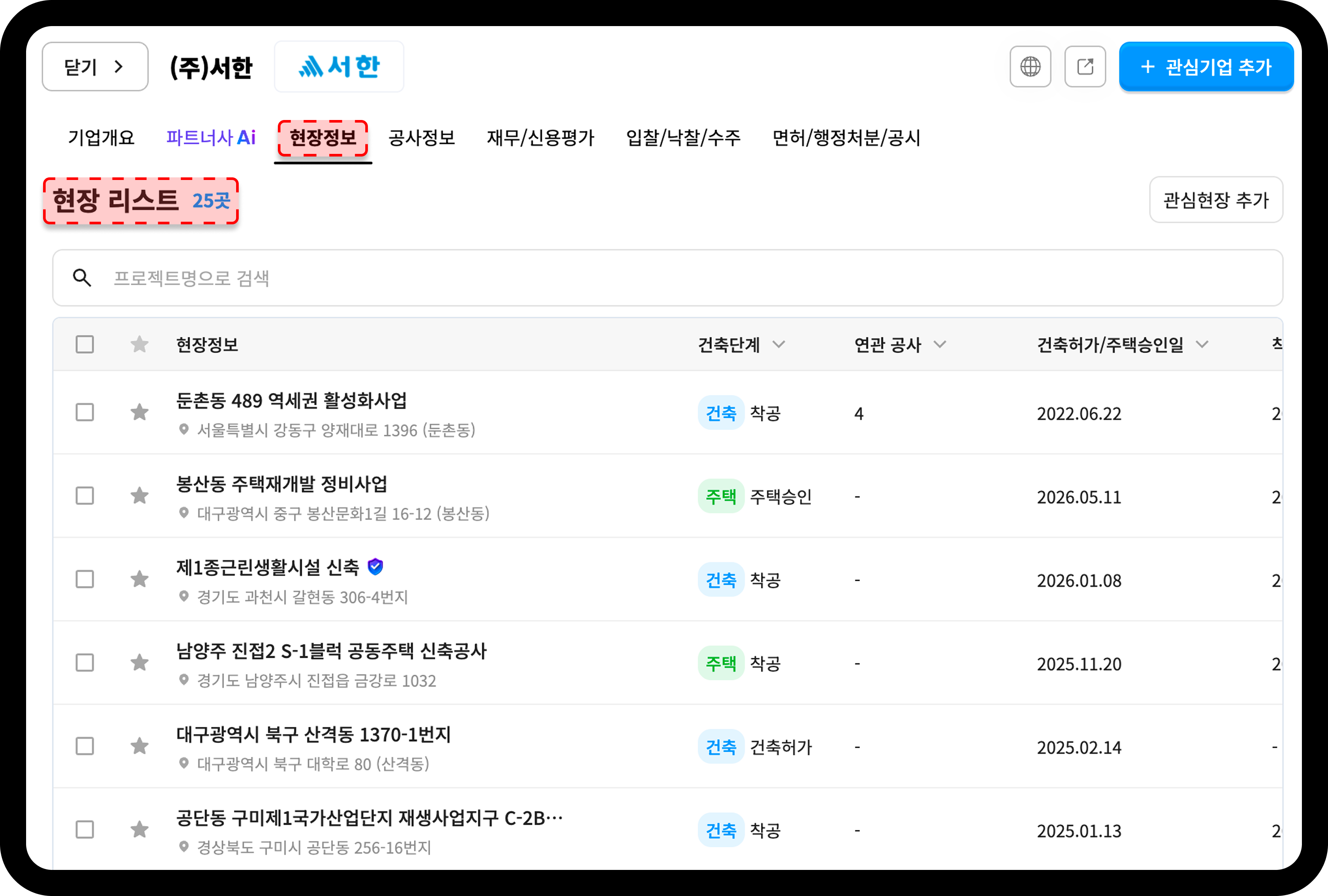Check the 남양주 진접2 S-1블럭 checkbox
This screenshot has width=1328, height=896.
(84, 662)
